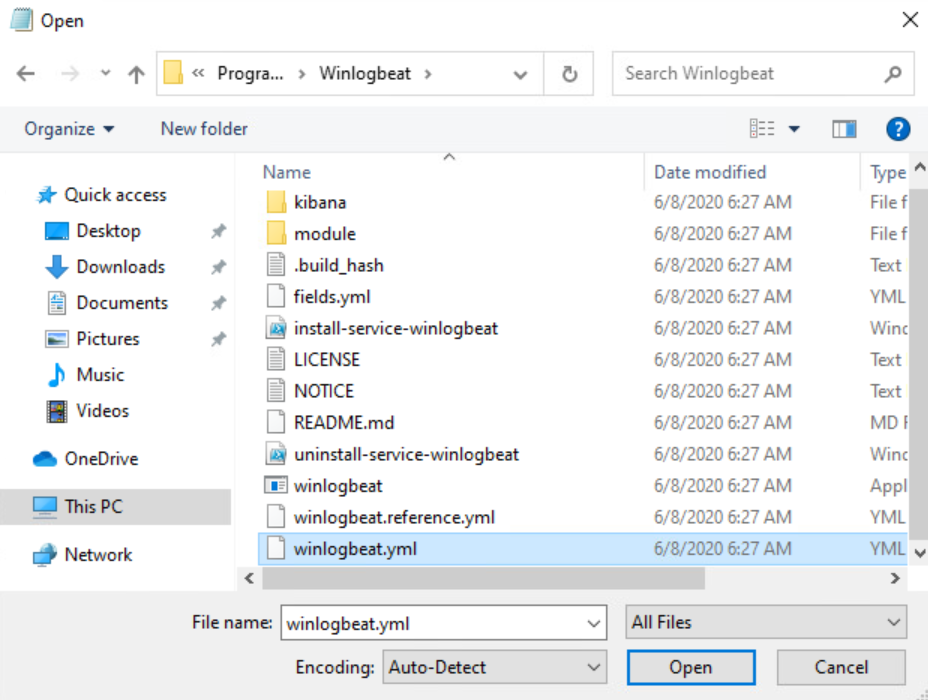The height and width of the screenshot is (700, 928).
Task: Click the Winlogbeat breadcrumb segment
Action: 365,73
